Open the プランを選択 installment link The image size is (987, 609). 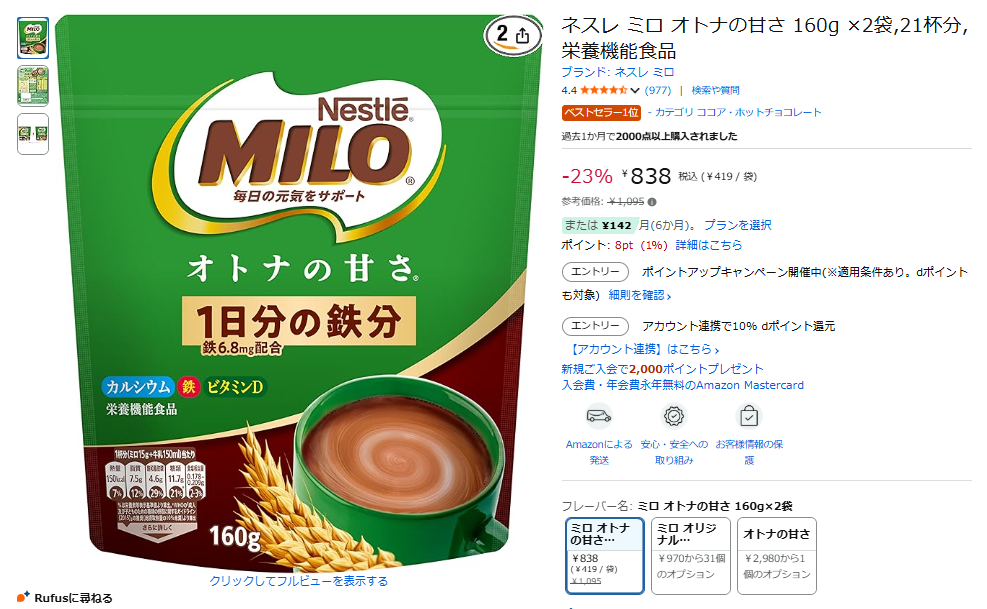(x=738, y=225)
